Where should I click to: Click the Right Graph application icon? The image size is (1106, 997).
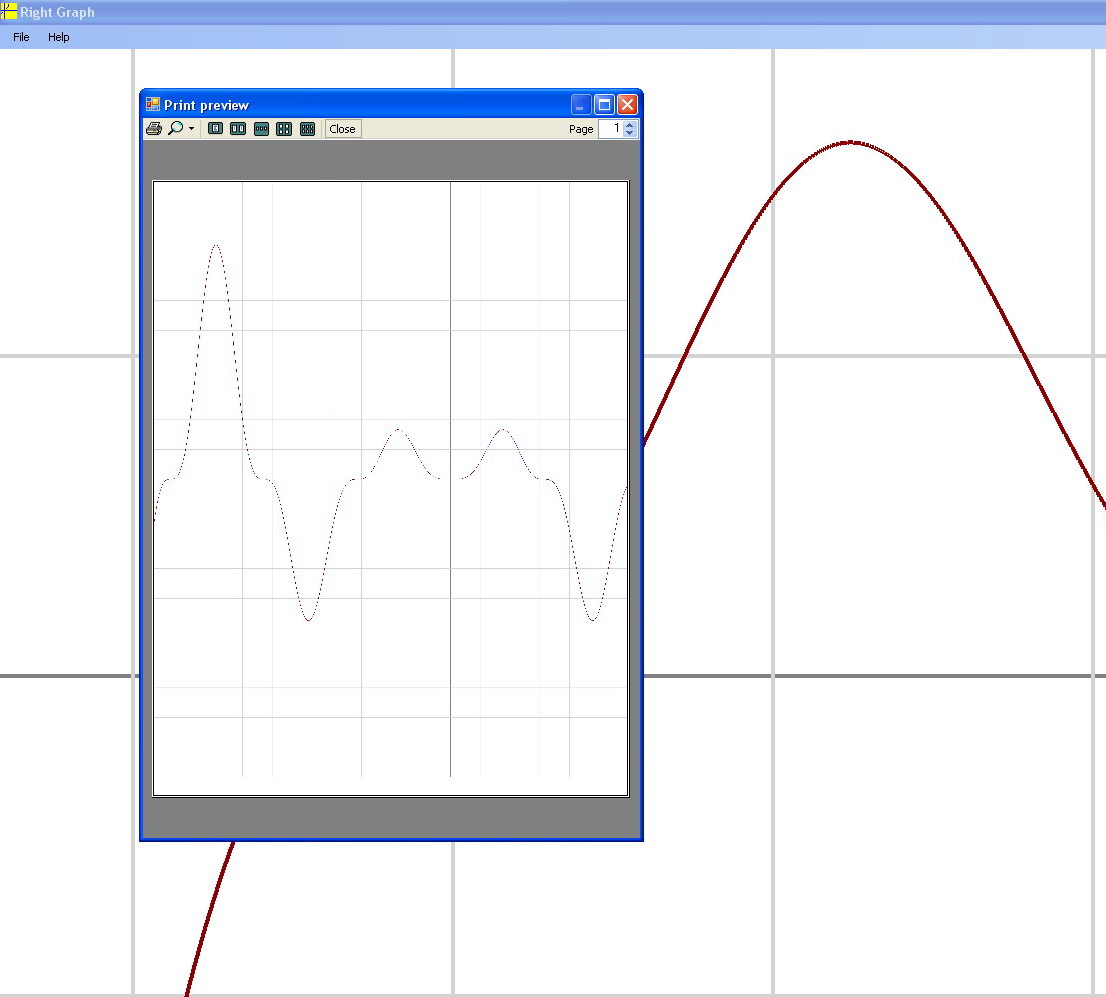[8, 11]
